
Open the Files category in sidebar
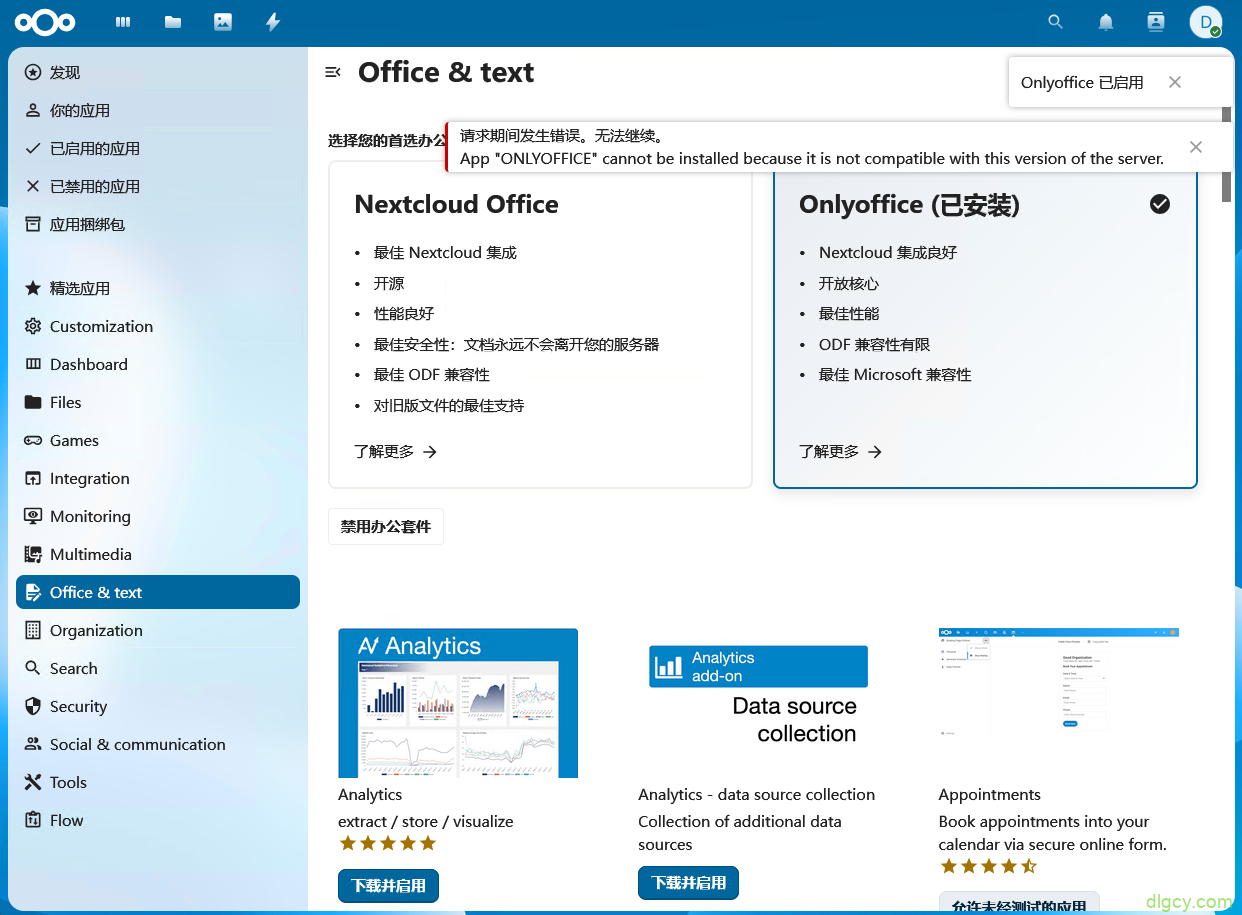(158, 402)
